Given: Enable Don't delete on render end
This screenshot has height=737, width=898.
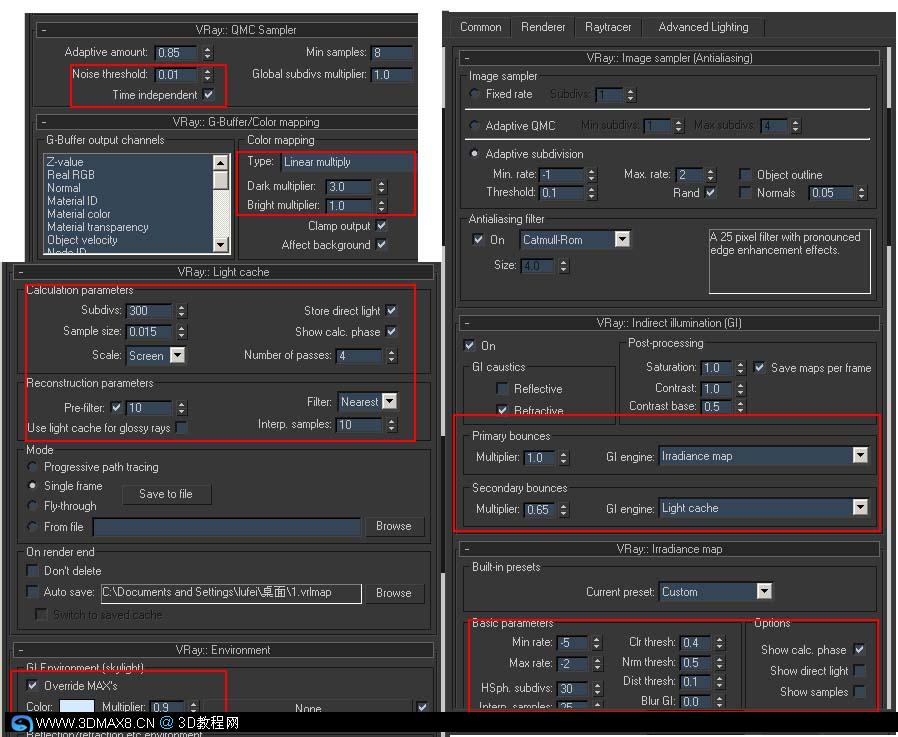Looking at the screenshot, I should 33,571.
